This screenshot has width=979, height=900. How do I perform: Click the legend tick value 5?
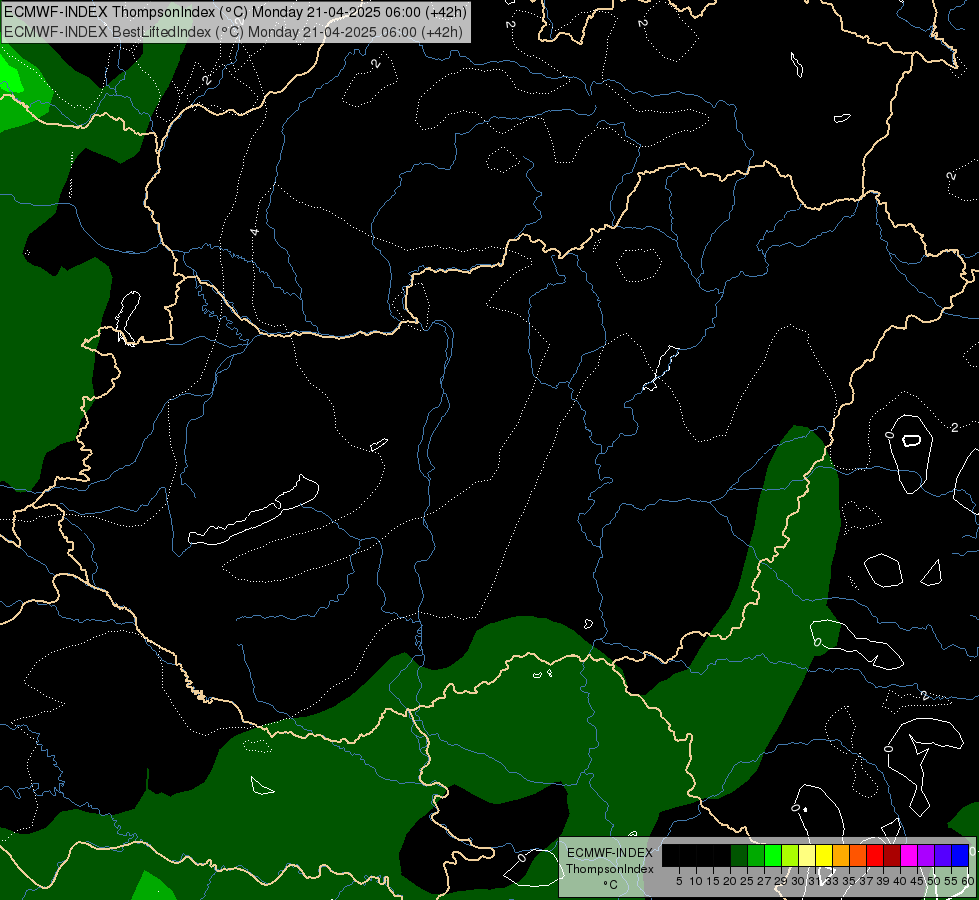tap(679, 881)
